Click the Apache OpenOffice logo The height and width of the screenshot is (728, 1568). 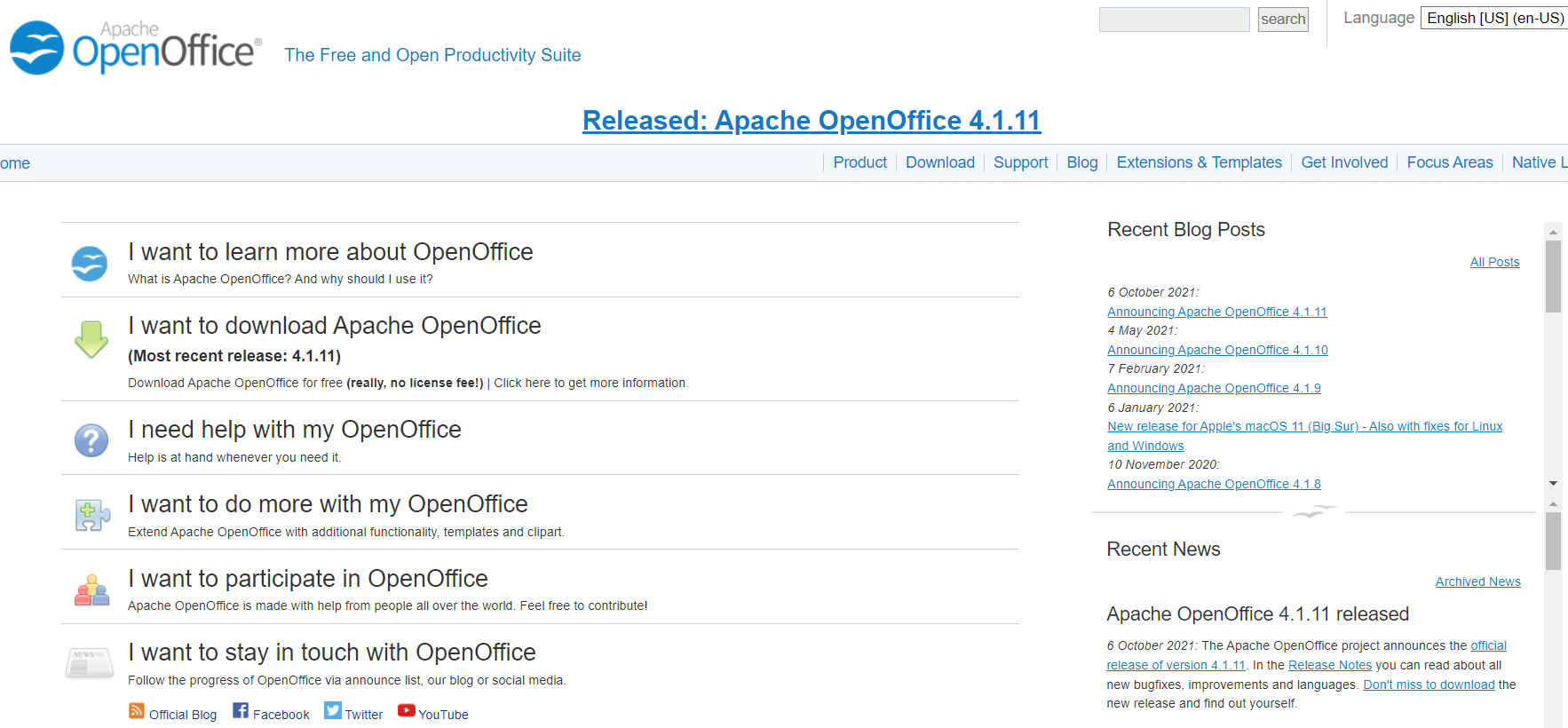136,48
